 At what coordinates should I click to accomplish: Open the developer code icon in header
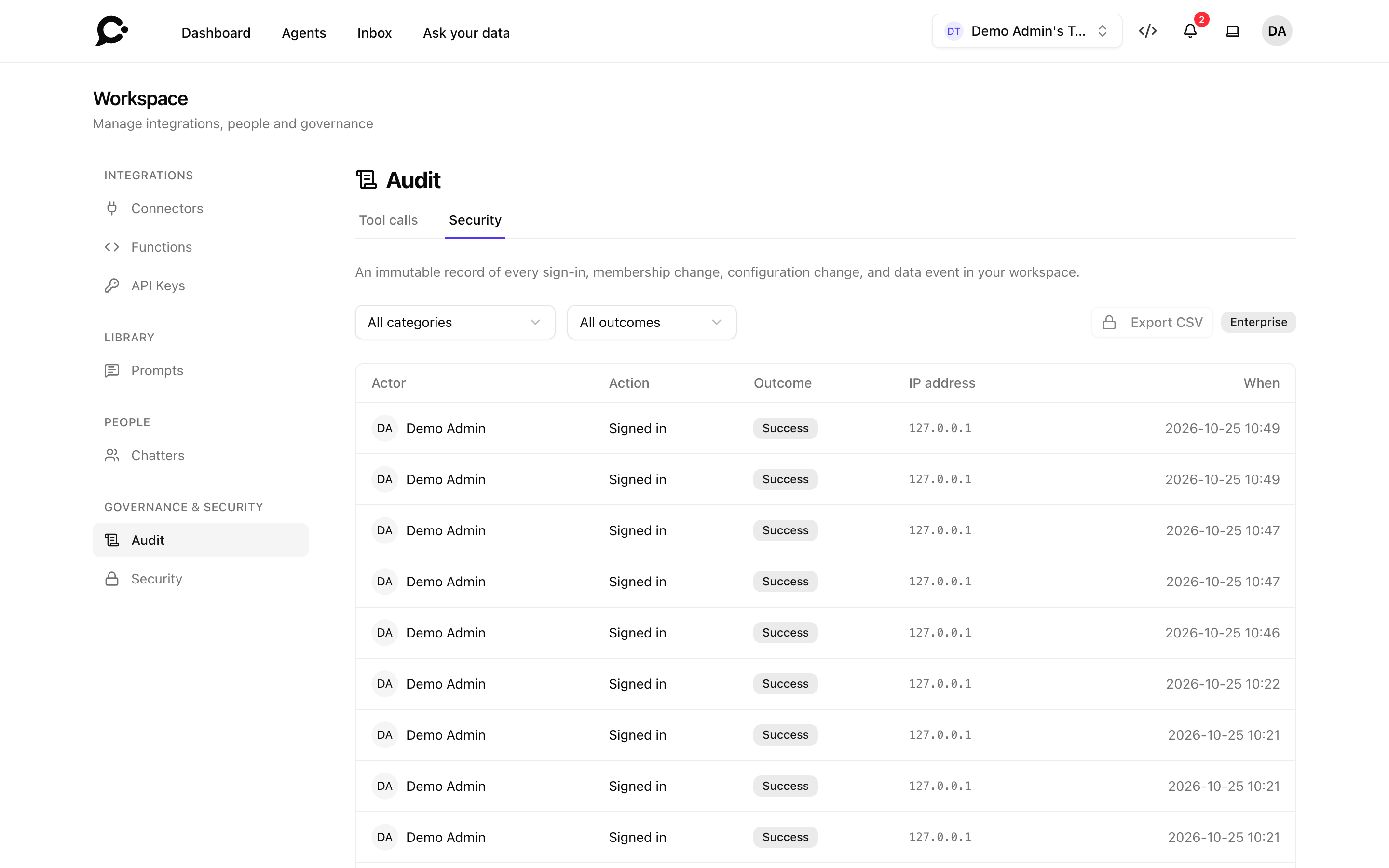point(1147,31)
